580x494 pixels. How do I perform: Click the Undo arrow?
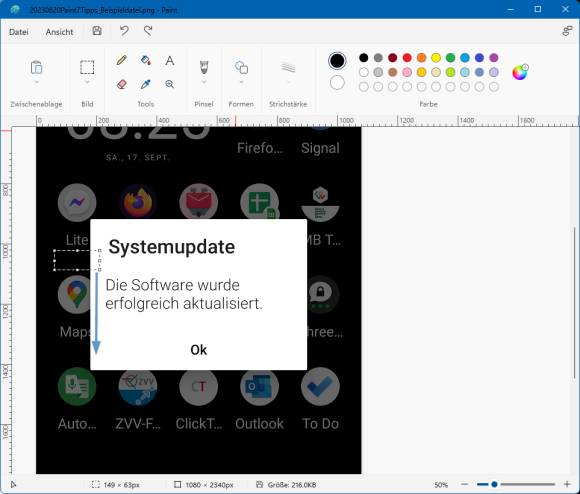[x=124, y=31]
